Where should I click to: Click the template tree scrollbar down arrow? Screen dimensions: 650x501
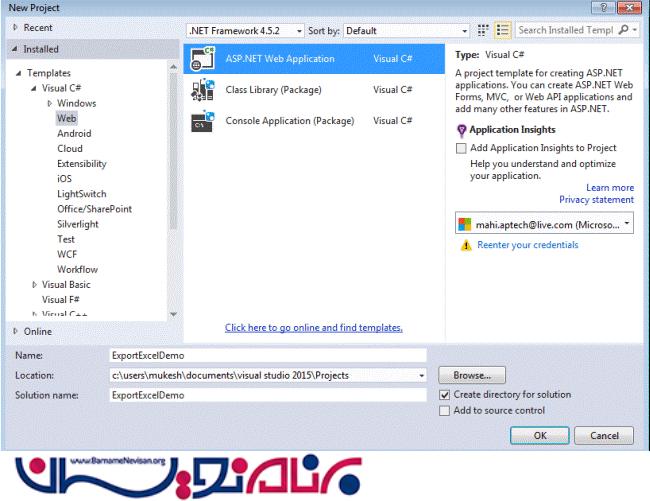click(x=173, y=314)
